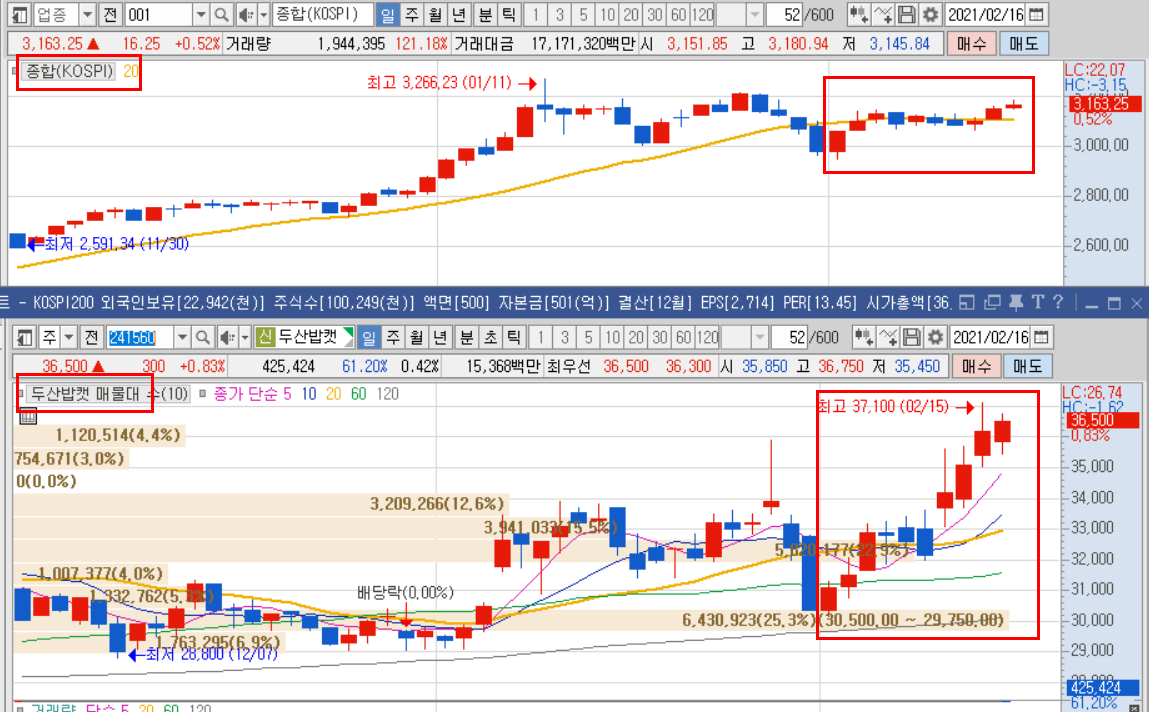
Task: Click the 전 button in KOSPI toolbar
Action: click(x=110, y=15)
